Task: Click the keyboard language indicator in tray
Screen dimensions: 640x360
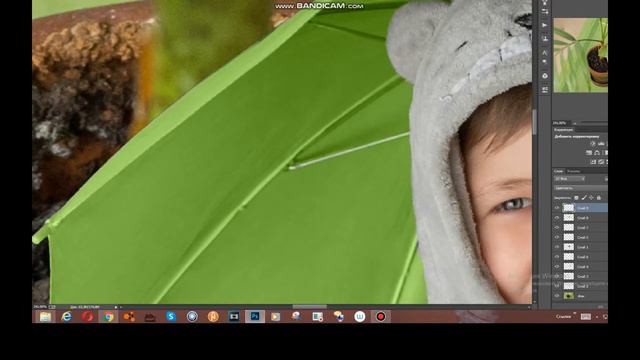Action: pos(586,316)
